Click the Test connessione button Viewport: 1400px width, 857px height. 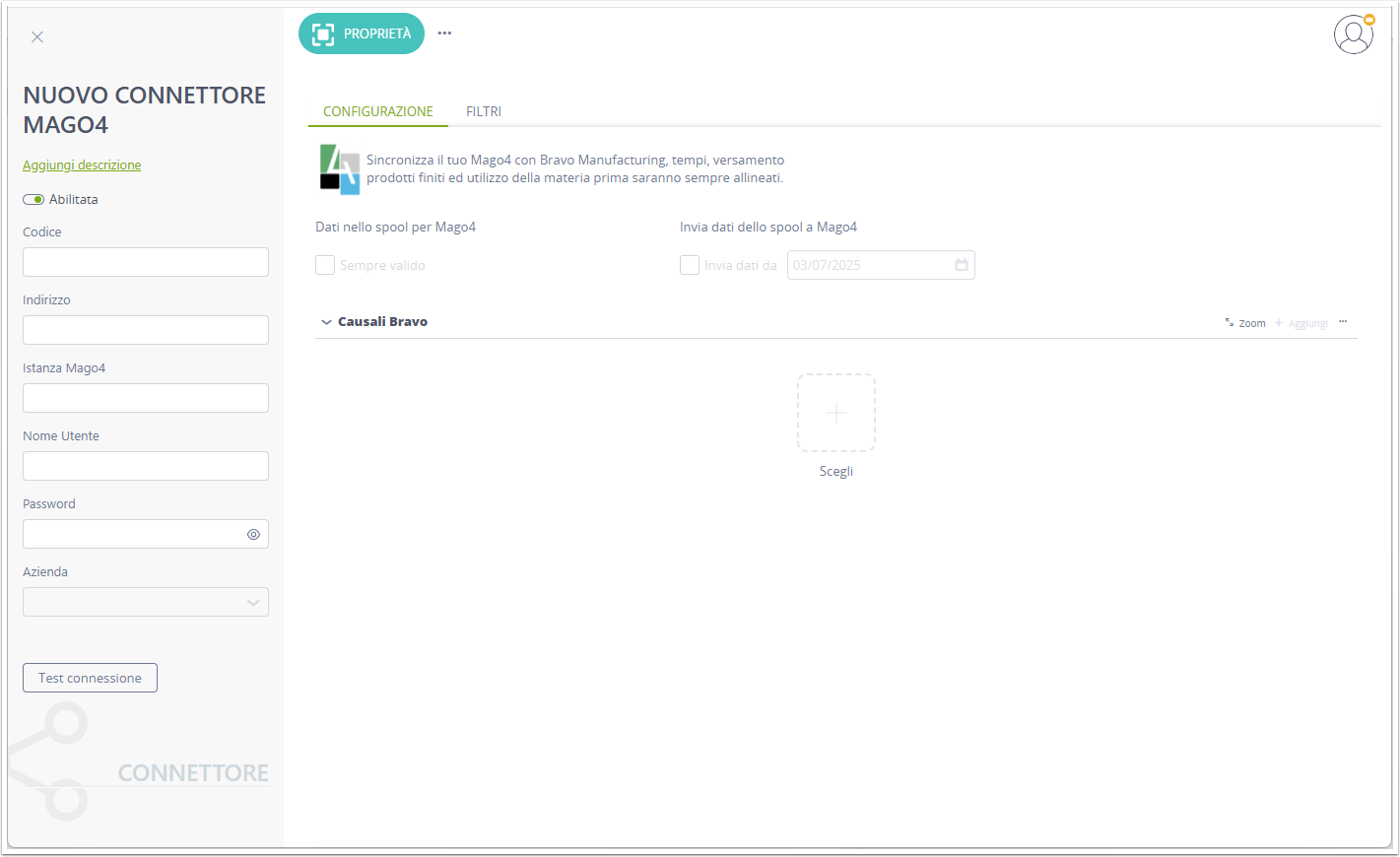[90, 678]
